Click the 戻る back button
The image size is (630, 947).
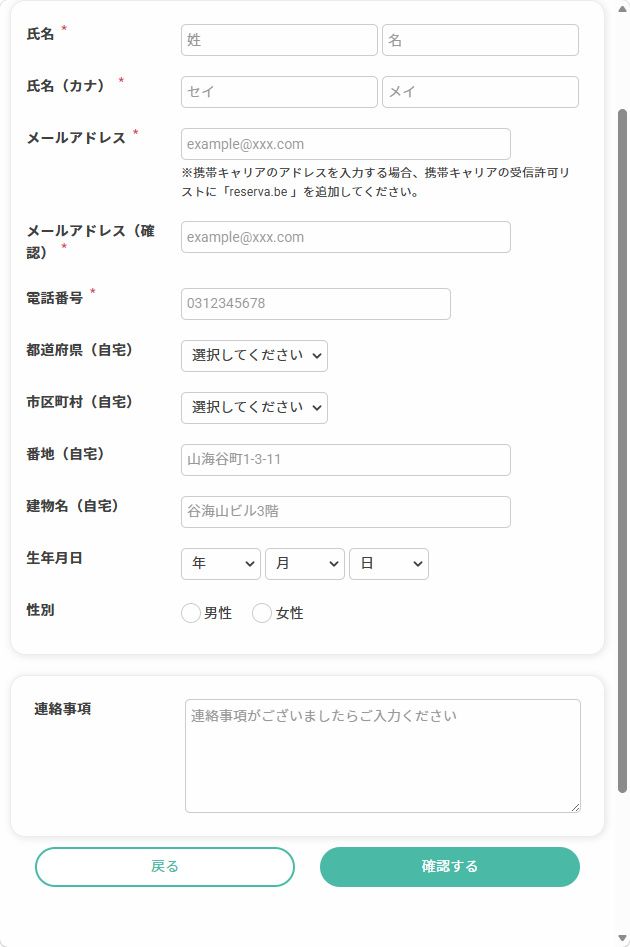click(165, 867)
